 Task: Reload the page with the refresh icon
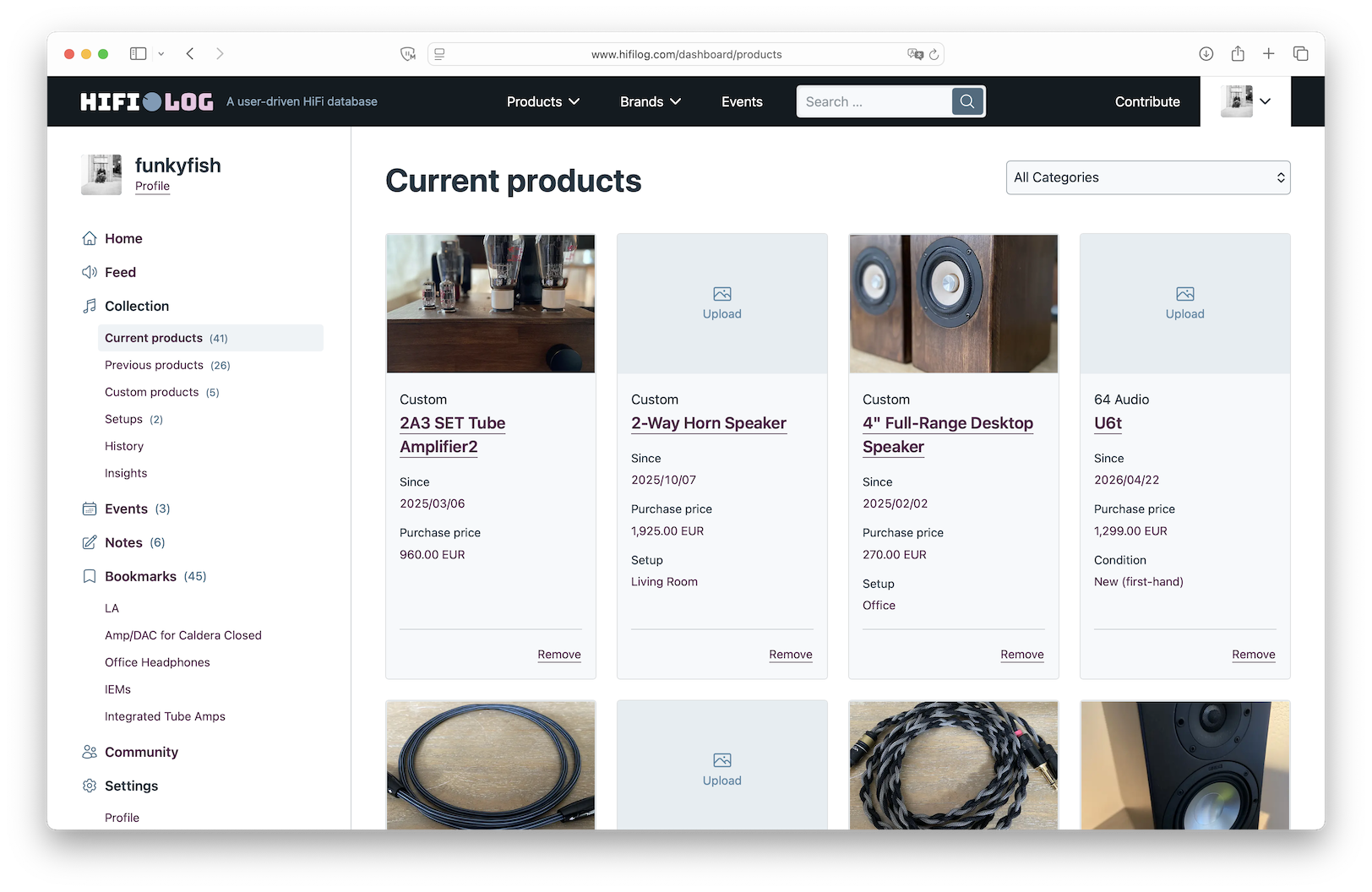[934, 54]
